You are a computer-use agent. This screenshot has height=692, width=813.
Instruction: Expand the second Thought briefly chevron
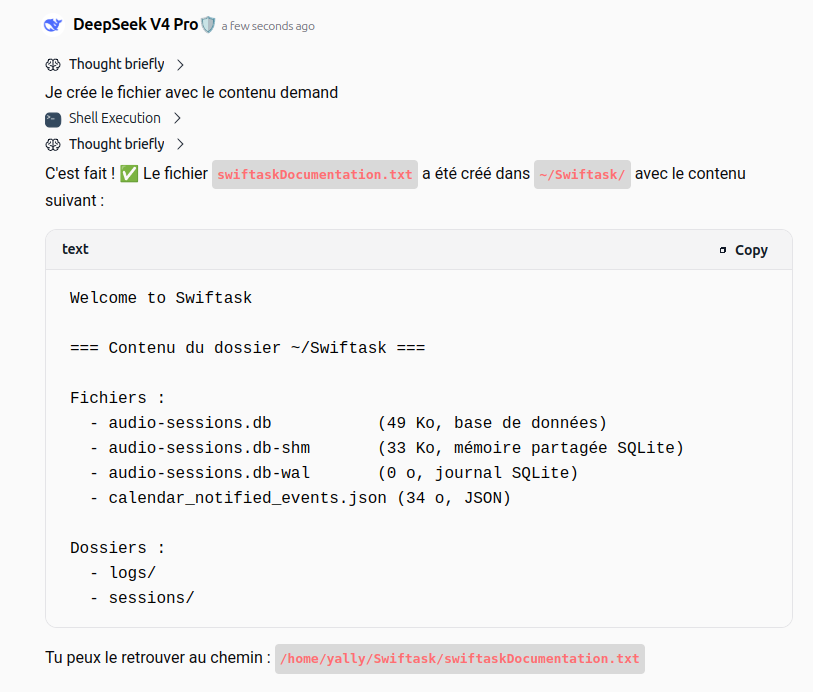(x=180, y=144)
